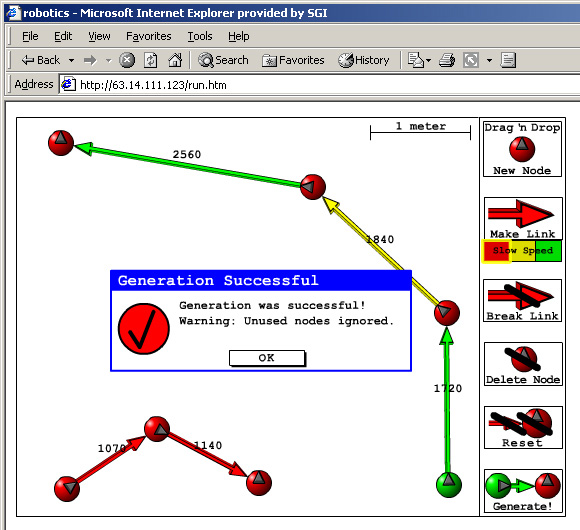Open the Forward button dropdown arrow
The image size is (580, 530).
click(x=108, y=60)
